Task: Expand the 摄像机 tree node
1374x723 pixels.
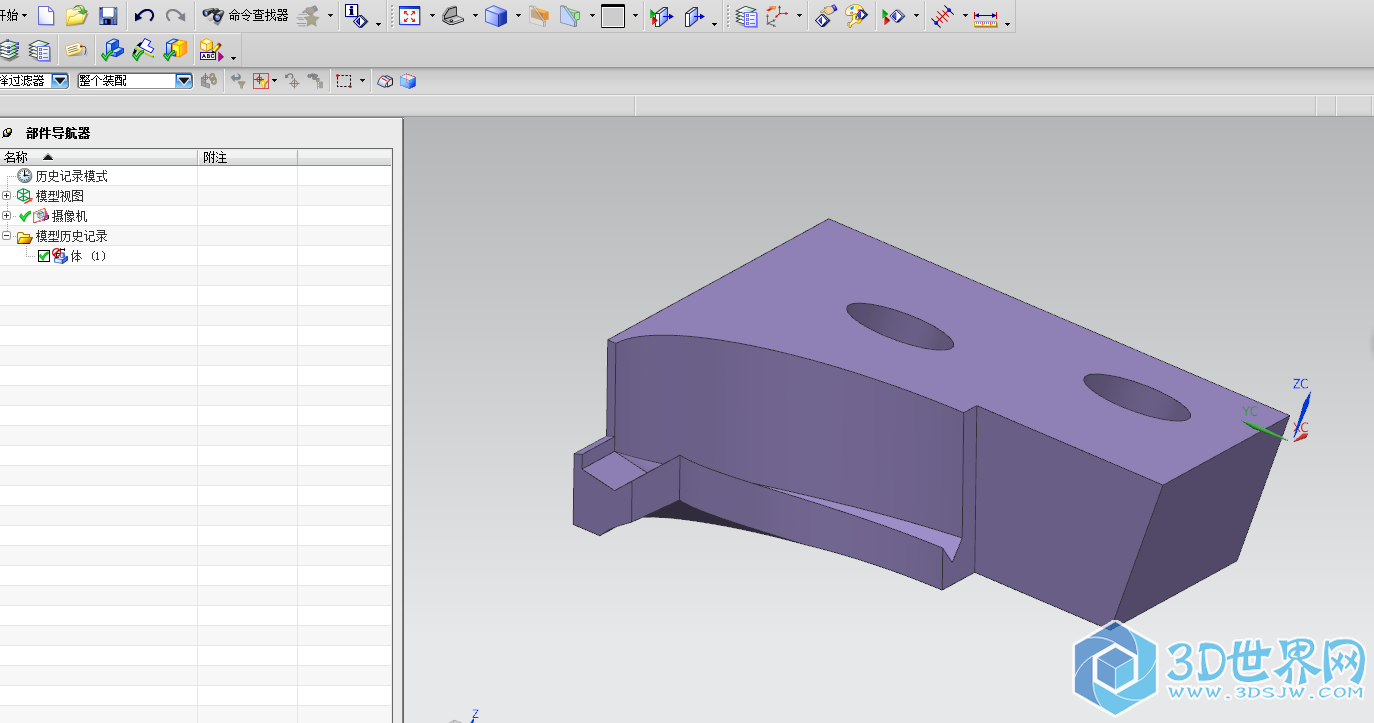Action: 7,216
